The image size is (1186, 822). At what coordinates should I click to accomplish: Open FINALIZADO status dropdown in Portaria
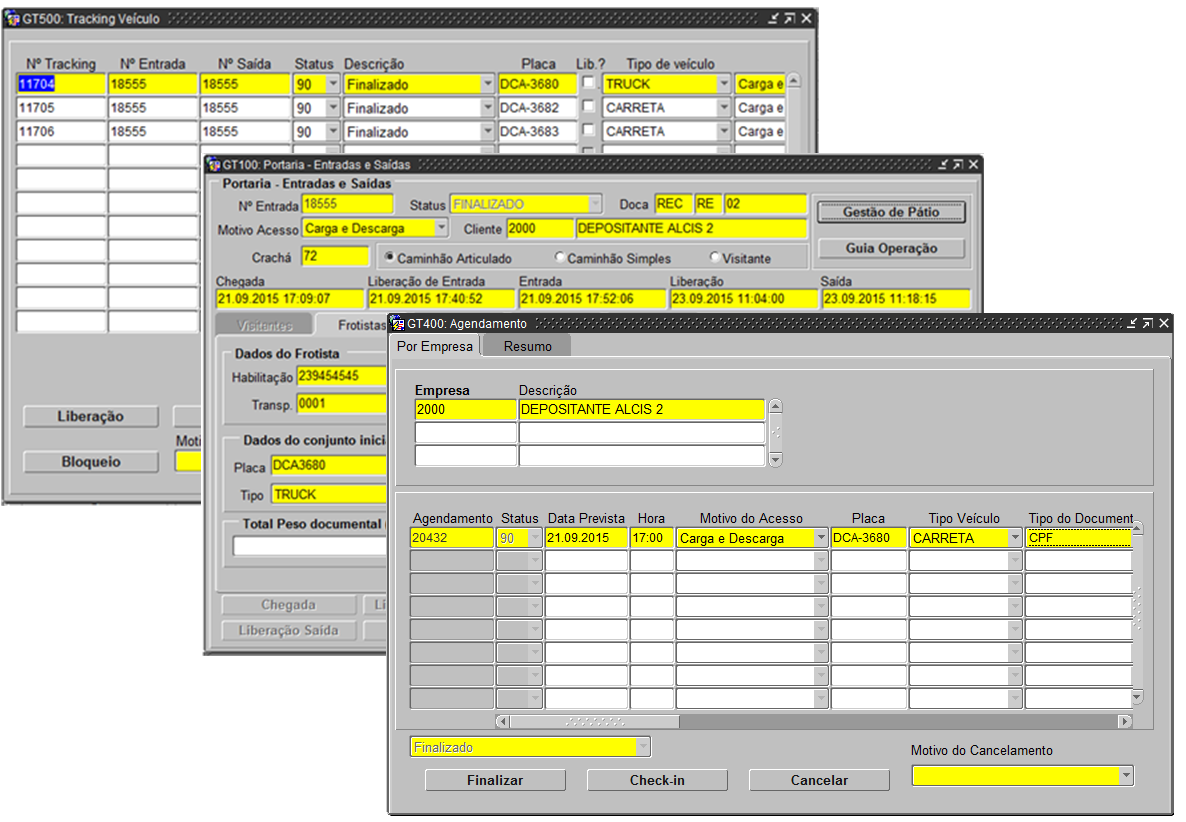[x=595, y=204]
